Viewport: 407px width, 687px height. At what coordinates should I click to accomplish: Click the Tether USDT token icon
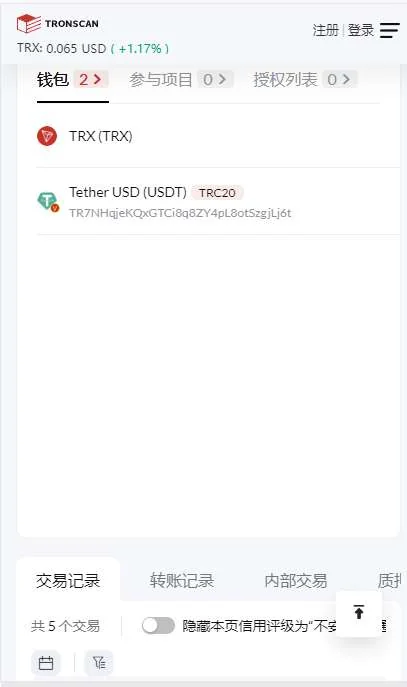point(48,202)
